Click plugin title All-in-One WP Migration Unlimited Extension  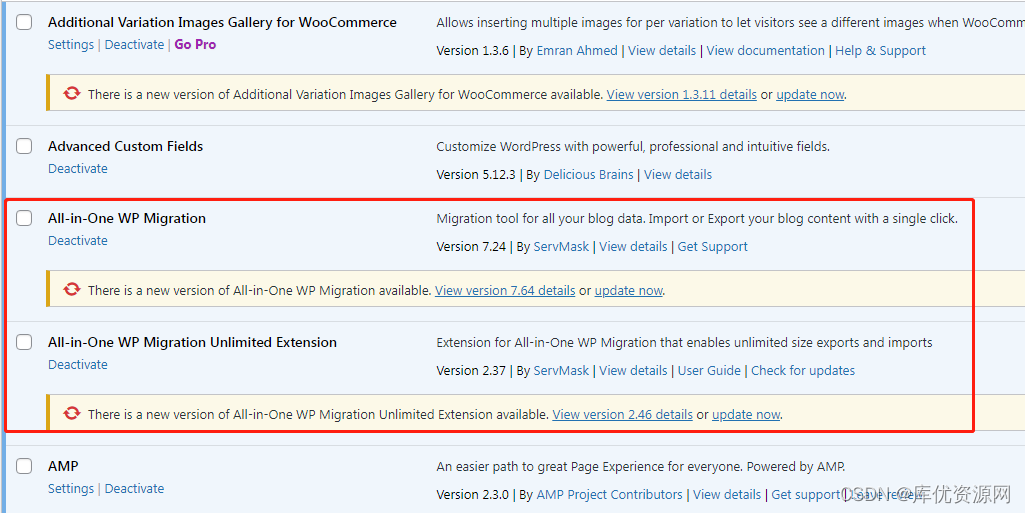point(192,342)
